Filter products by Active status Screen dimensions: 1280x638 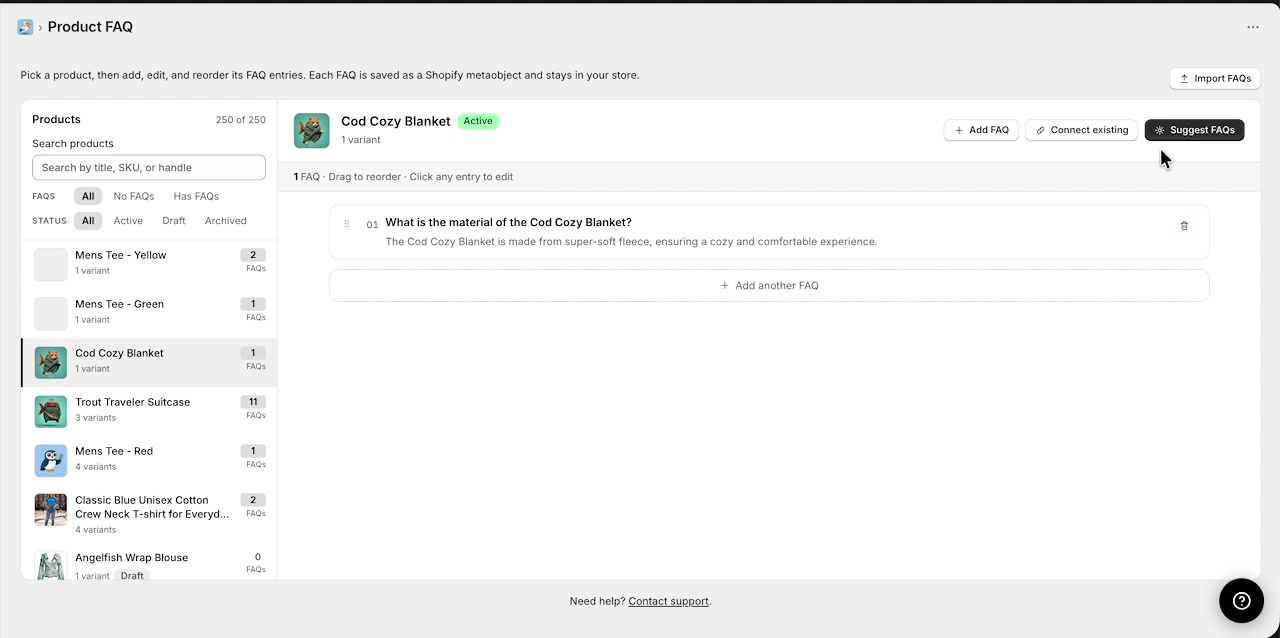[x=128, y=221]
